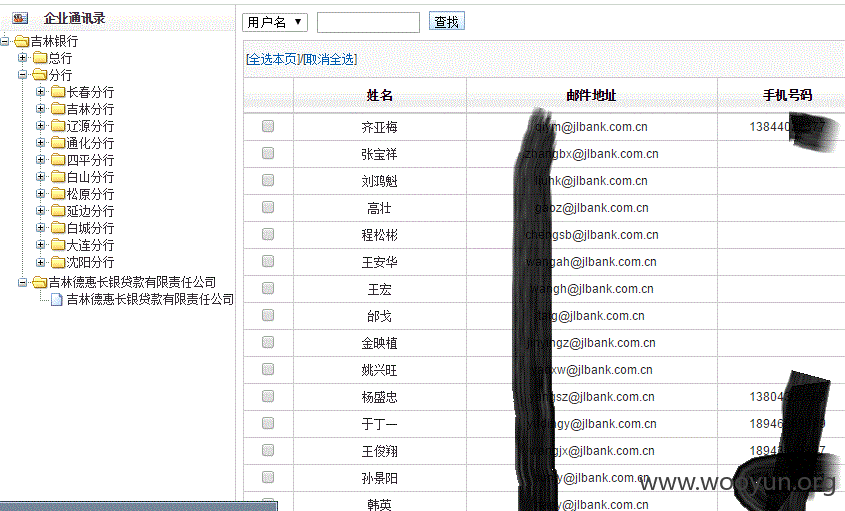Tick the checkbox for 金映植
The height and width of the screenshot is (511, 845).
click(268, 342)
